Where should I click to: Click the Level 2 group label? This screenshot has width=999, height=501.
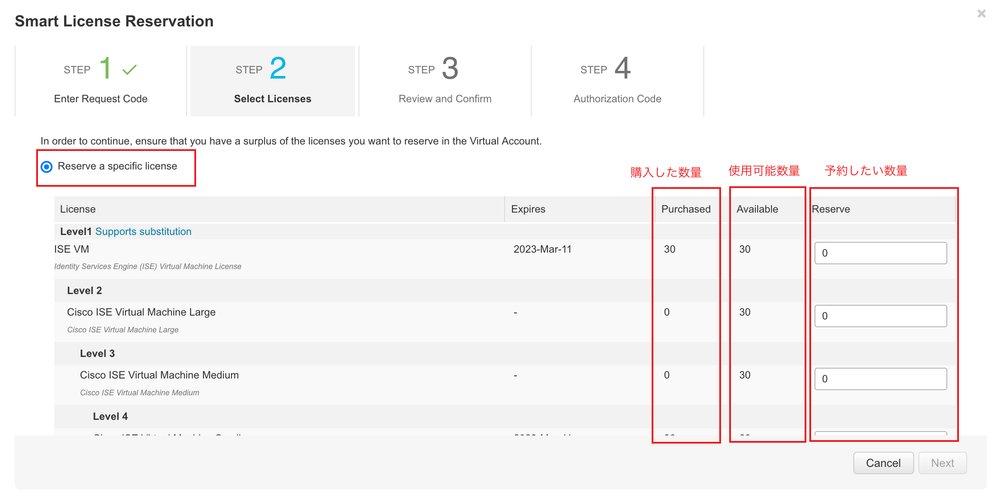[84, 291]
